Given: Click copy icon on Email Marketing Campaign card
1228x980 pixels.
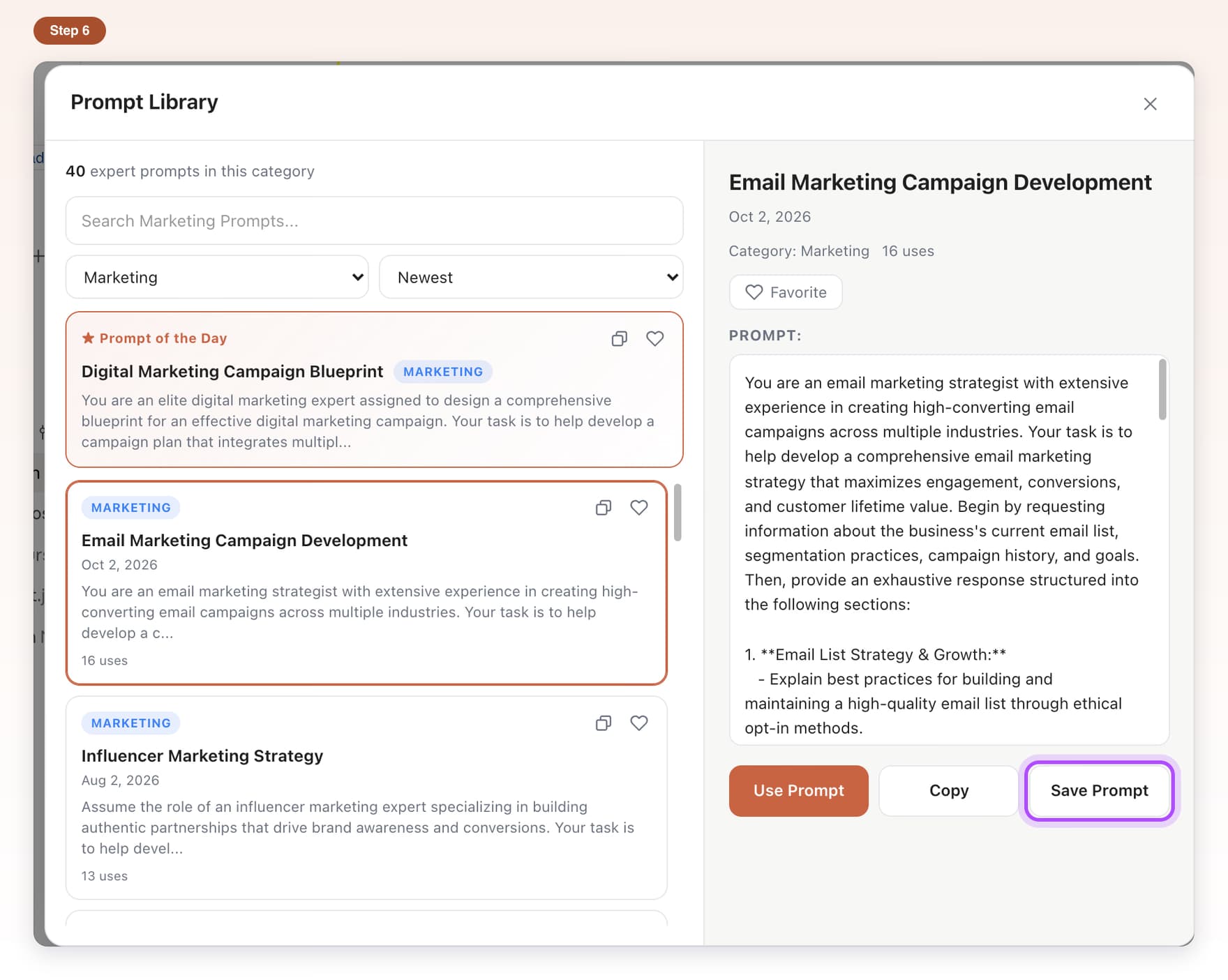Looking at the screenshot, I should (x=604, y=508).
